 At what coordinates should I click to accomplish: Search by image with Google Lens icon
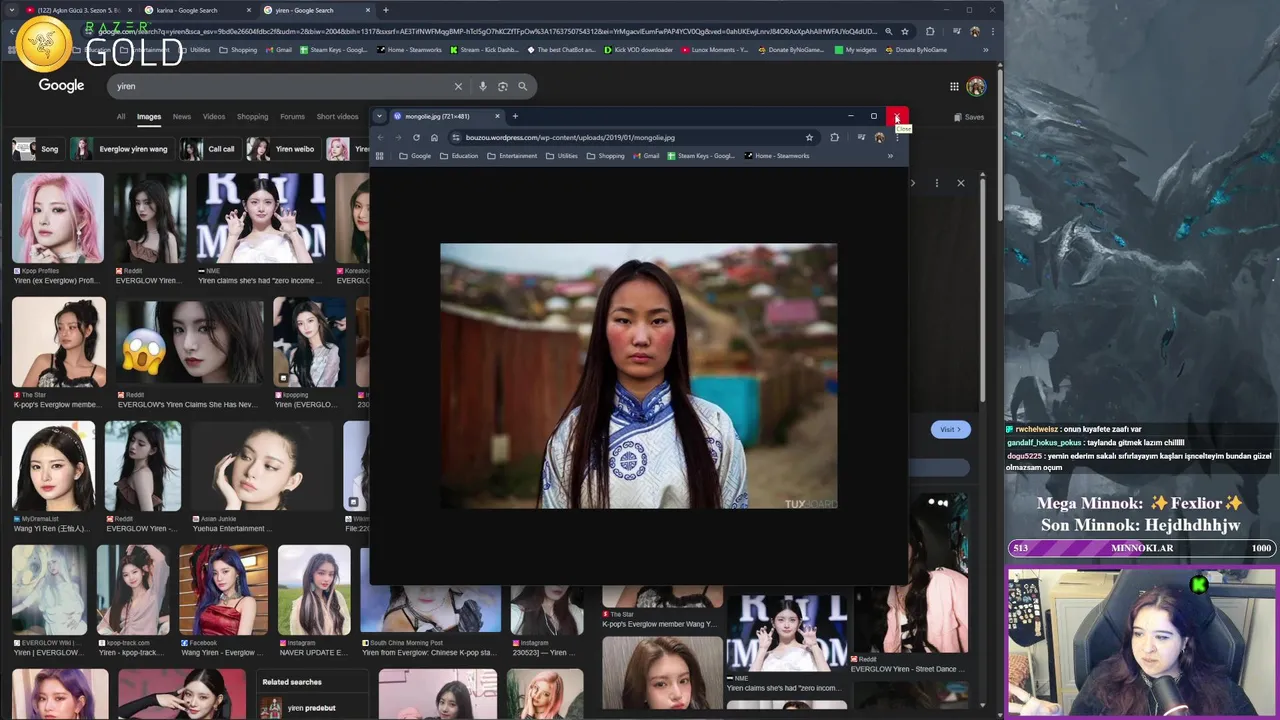(502, 86)
